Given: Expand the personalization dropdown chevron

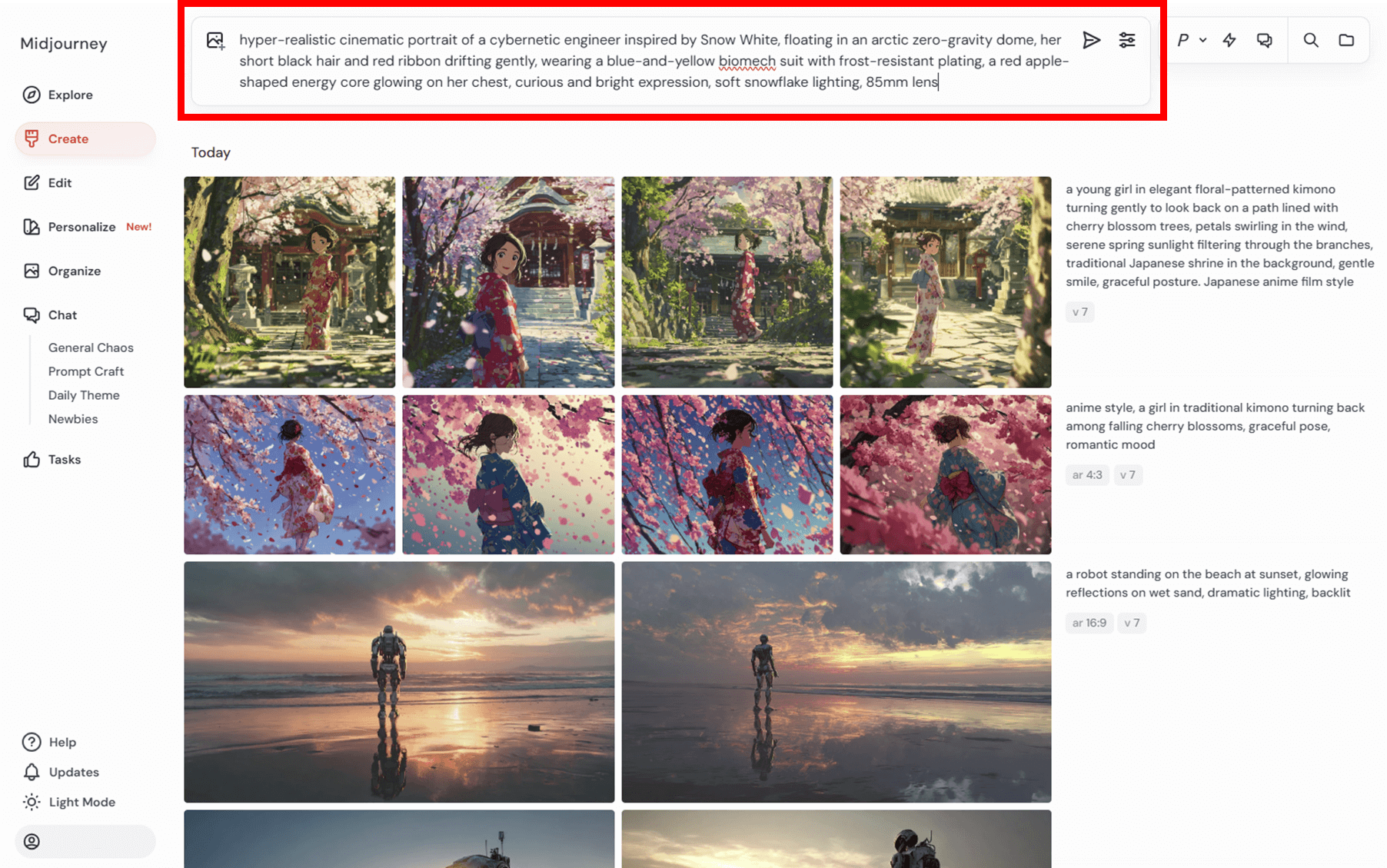Looking at the screenshot, I should coord(1203,40).
